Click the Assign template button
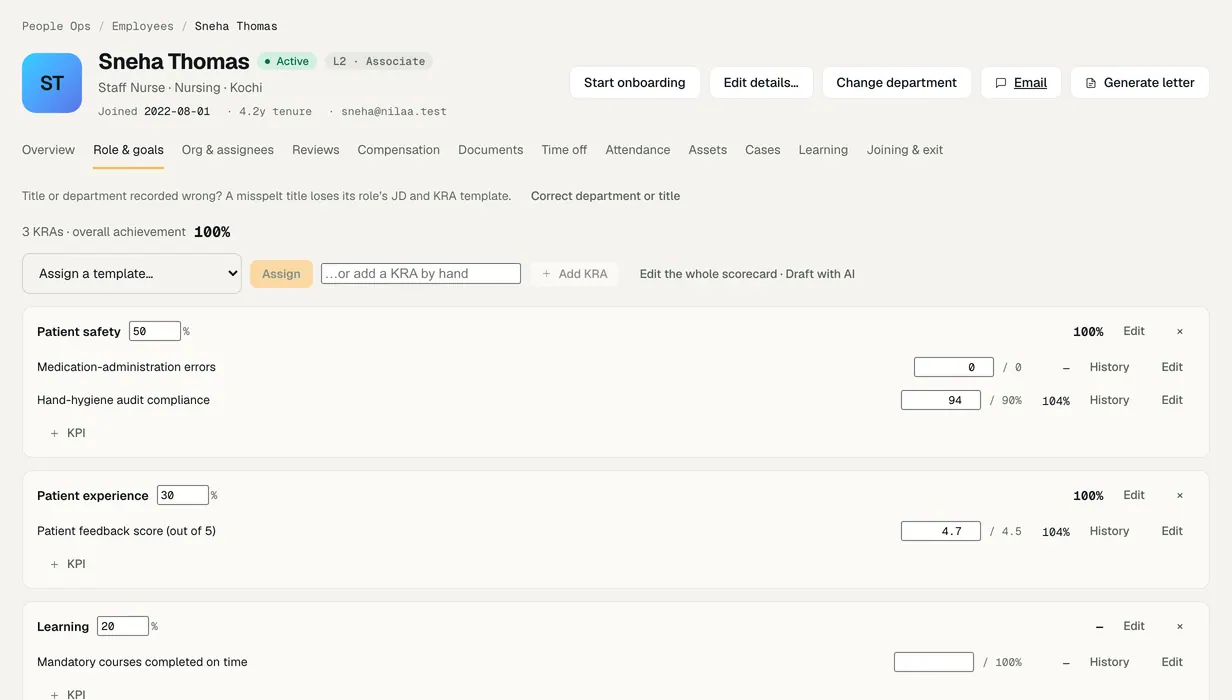This screenshot has height=700, width=1232. click(281, 274)
